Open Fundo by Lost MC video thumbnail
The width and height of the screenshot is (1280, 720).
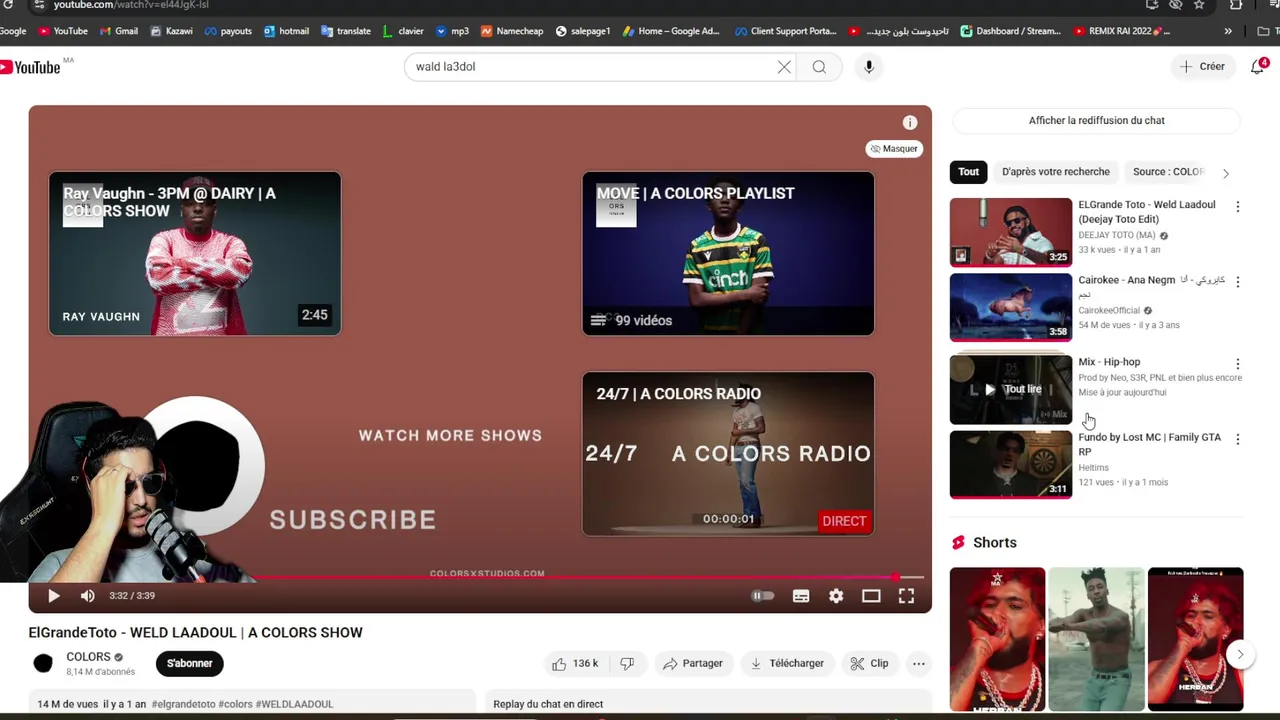[x=1010, y=465]
